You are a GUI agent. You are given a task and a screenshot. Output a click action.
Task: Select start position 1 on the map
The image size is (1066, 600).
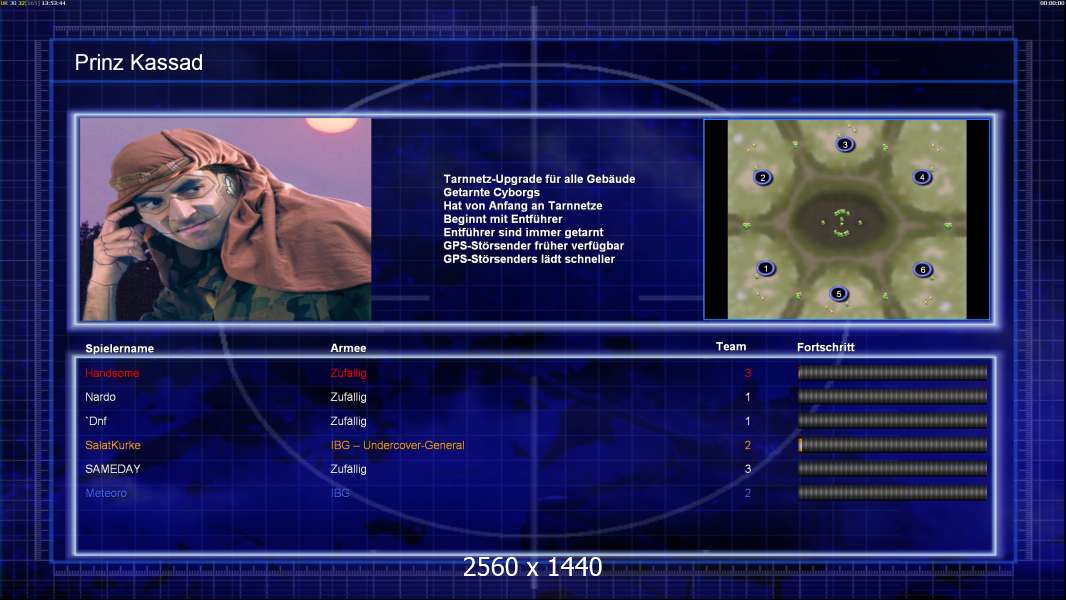tap(766, 268)
